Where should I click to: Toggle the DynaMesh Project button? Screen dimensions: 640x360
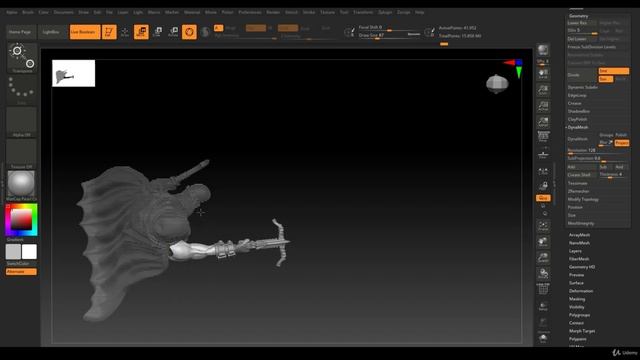coord(622,143)
